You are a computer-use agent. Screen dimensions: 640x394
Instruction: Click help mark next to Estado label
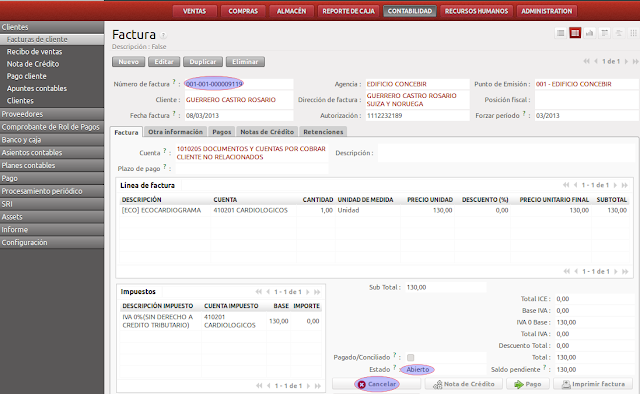(x=395, y=367)
